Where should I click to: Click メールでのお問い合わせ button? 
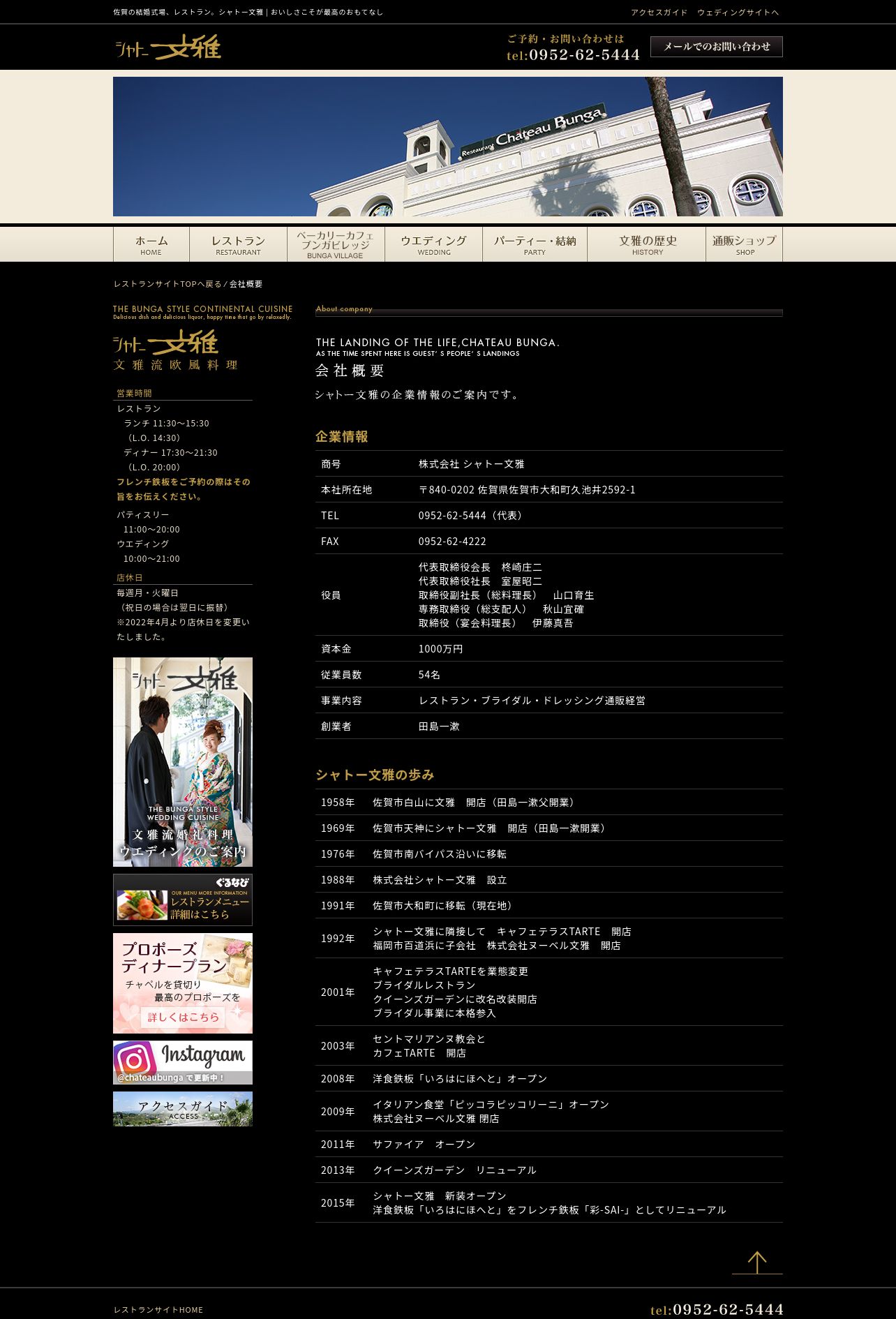point(717,47)
